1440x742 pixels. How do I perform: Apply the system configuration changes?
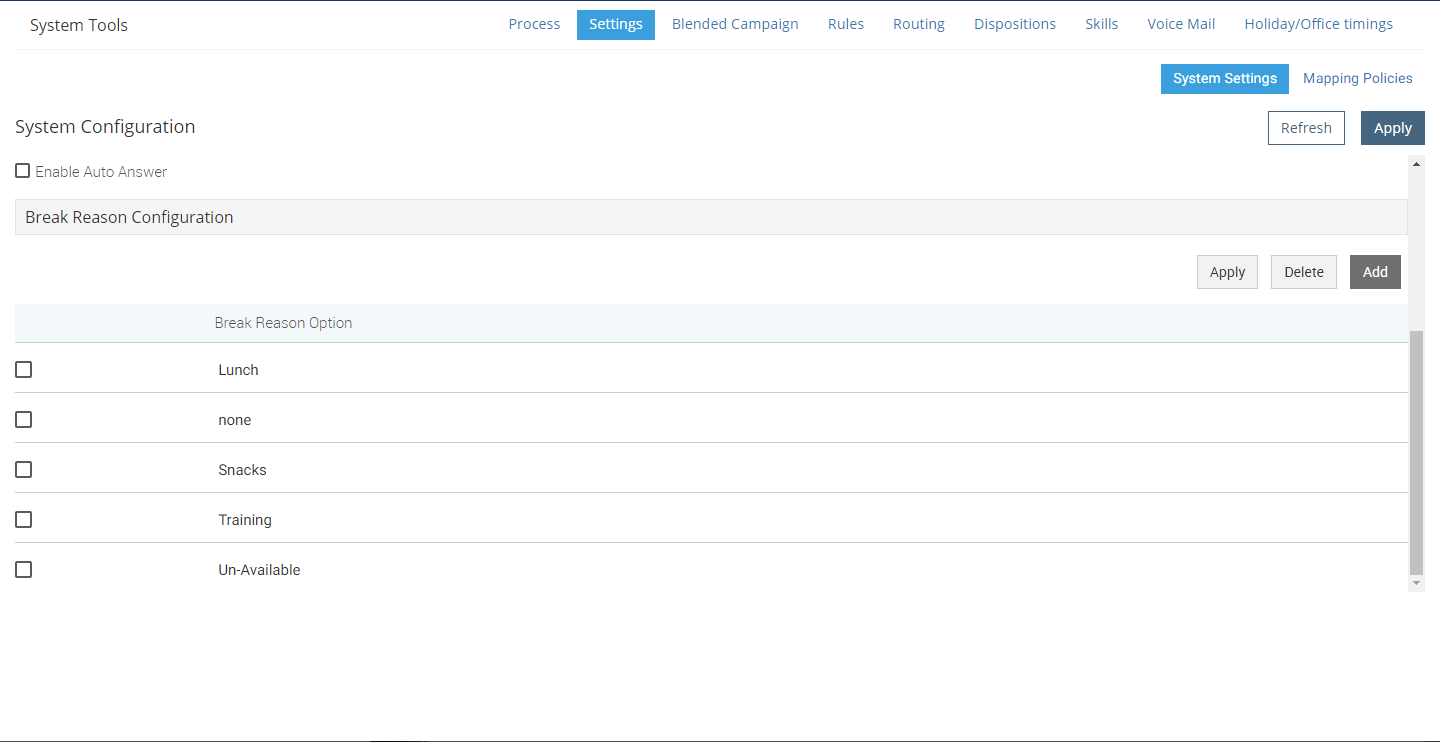[1392, 127]
